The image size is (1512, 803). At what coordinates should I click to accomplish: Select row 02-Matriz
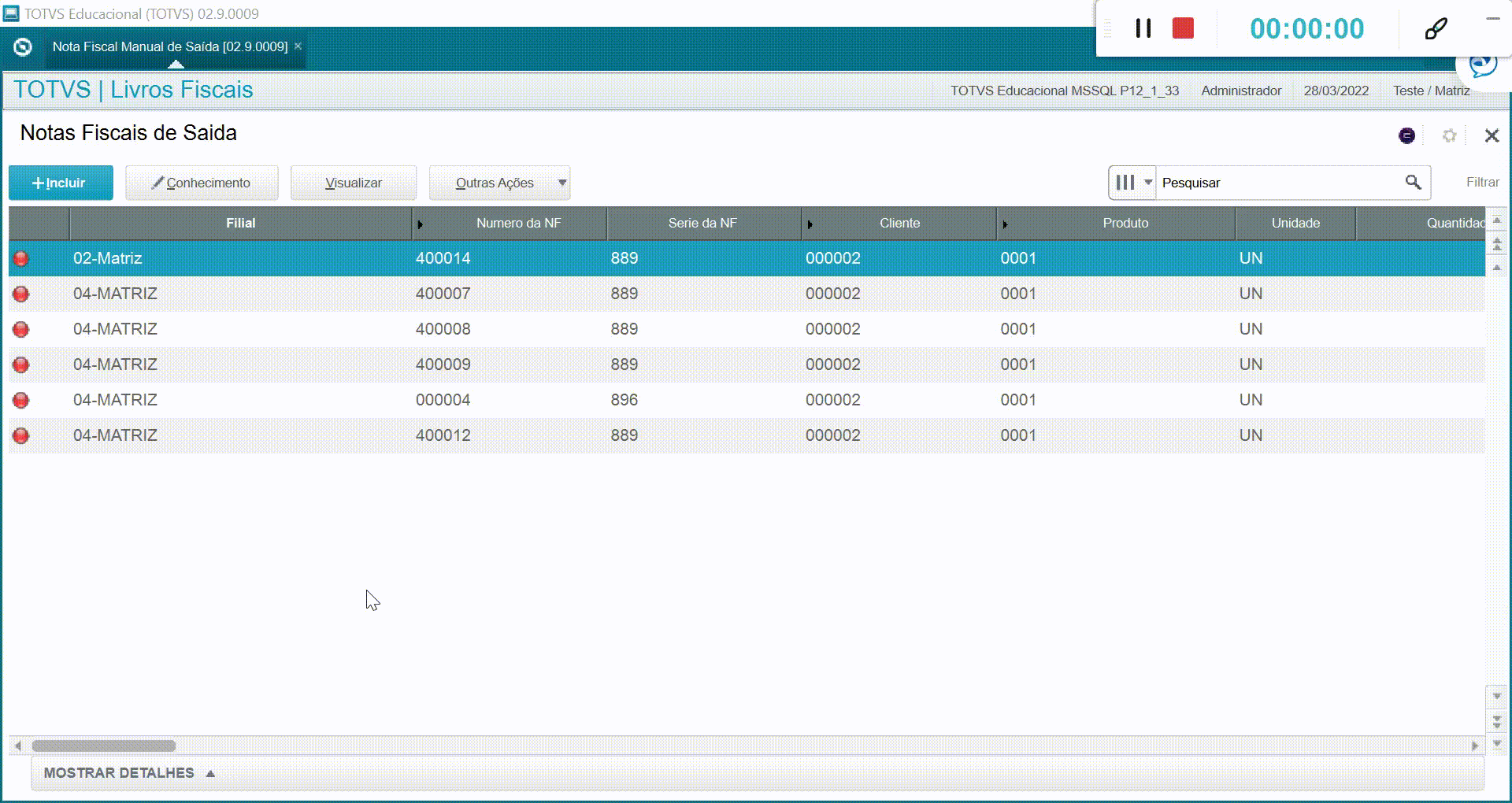(747, 258)
